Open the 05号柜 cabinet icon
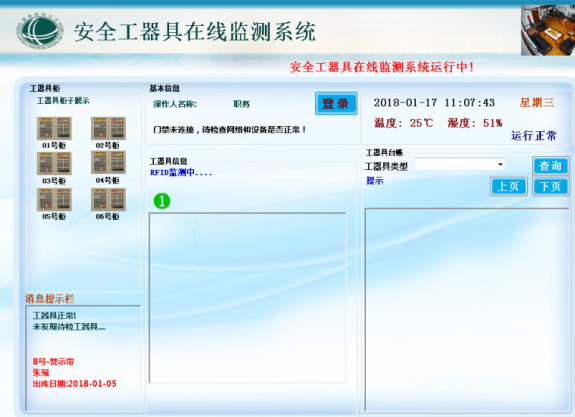This screenshot has height=417, width=575. [x=54, y=200]
